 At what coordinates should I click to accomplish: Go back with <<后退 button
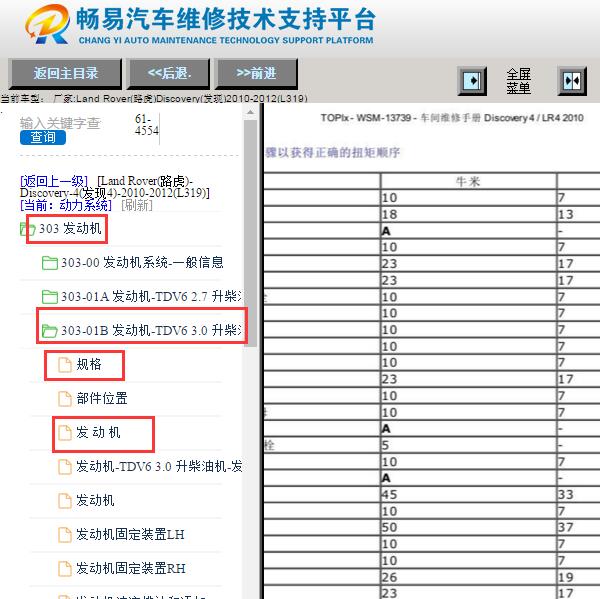pos(169,73)
